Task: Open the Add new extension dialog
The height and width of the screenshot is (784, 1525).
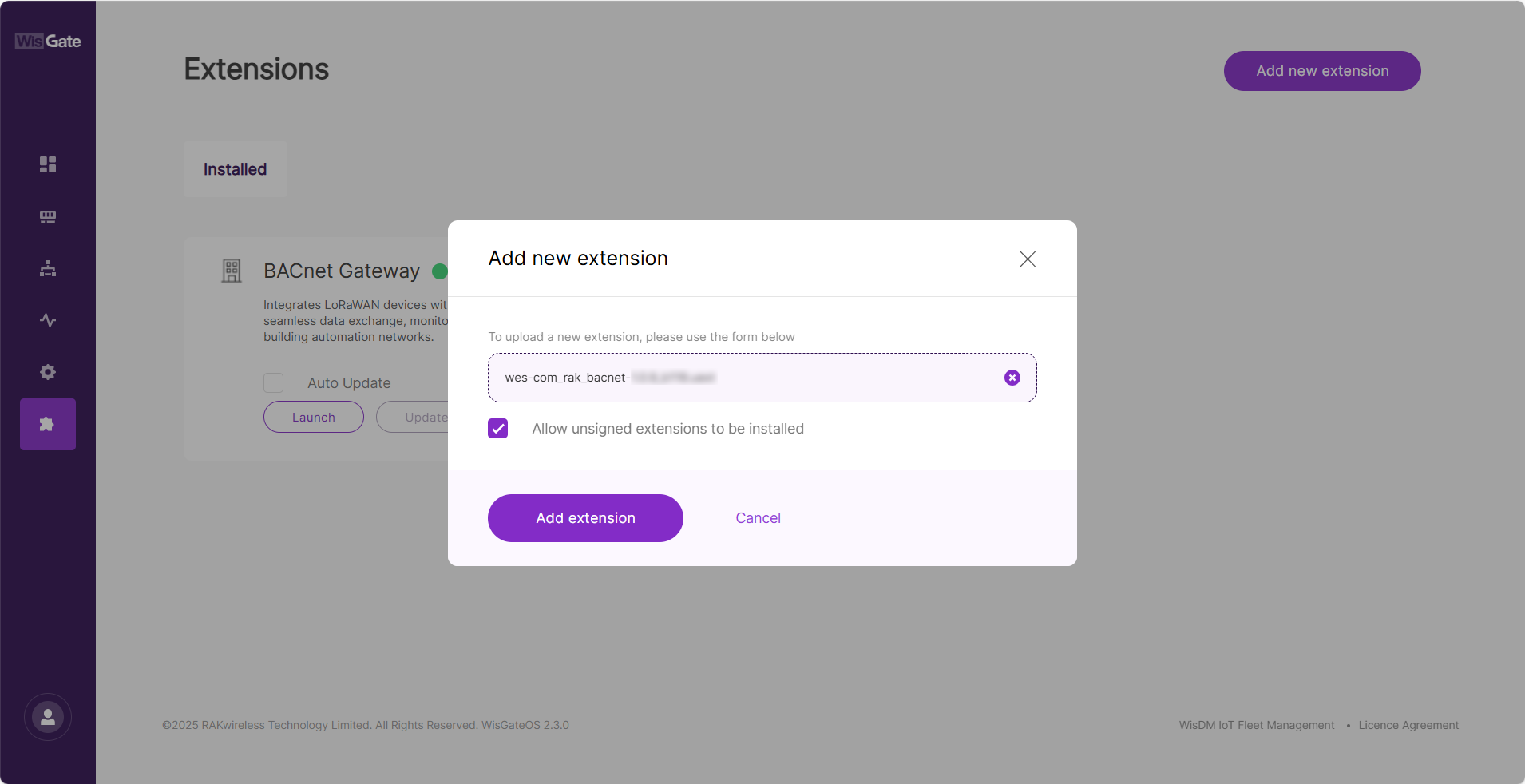Action: point(1321,70)
